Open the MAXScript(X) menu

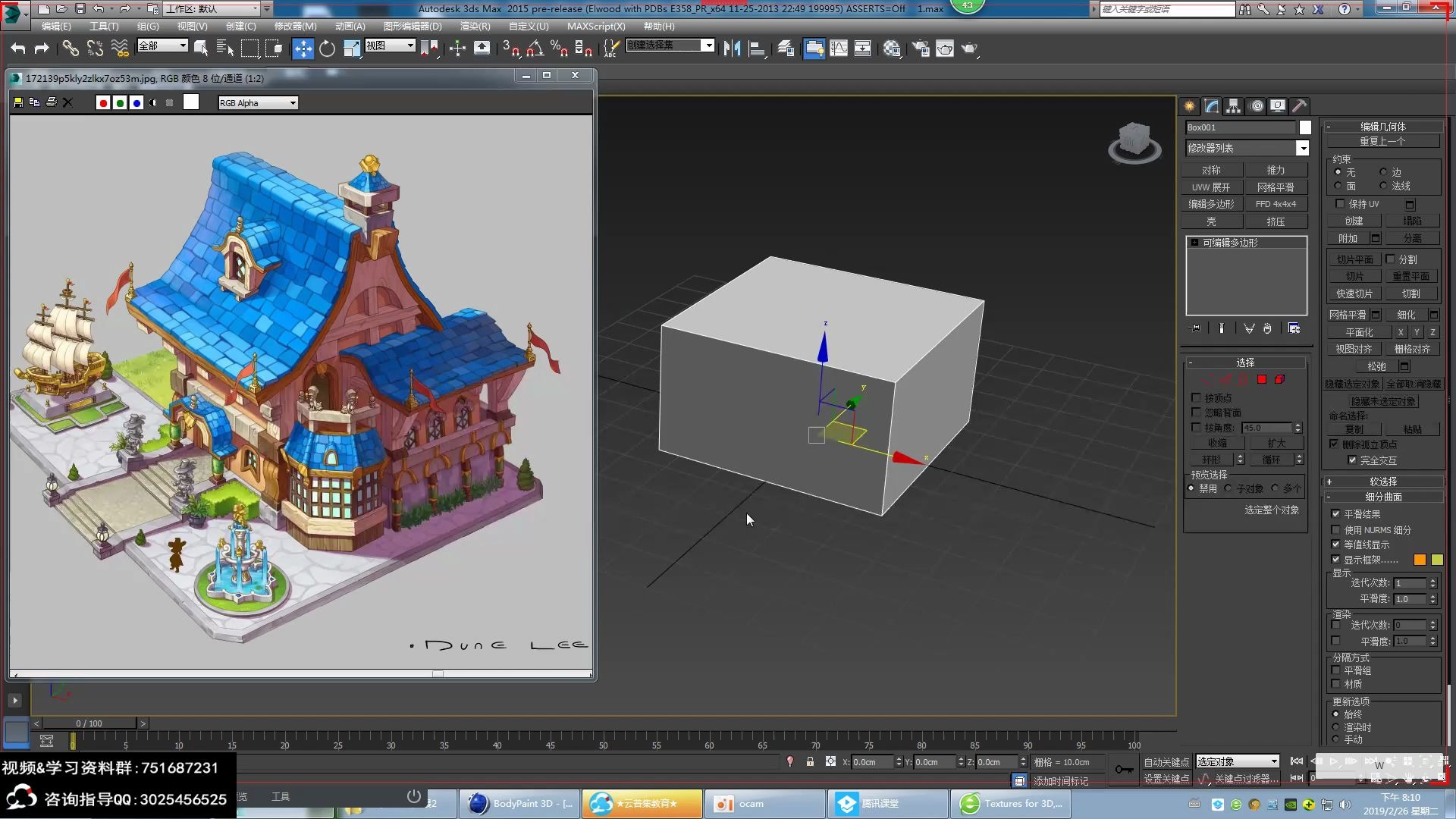coord(596,26)
